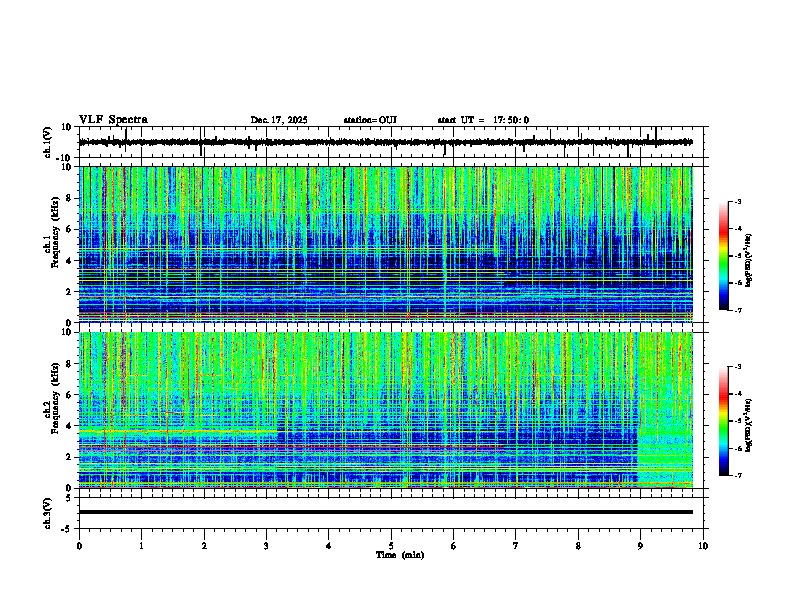Click the "start UT = 17:50: 0" text
792x612 pixels.
(x=483, y=120)
